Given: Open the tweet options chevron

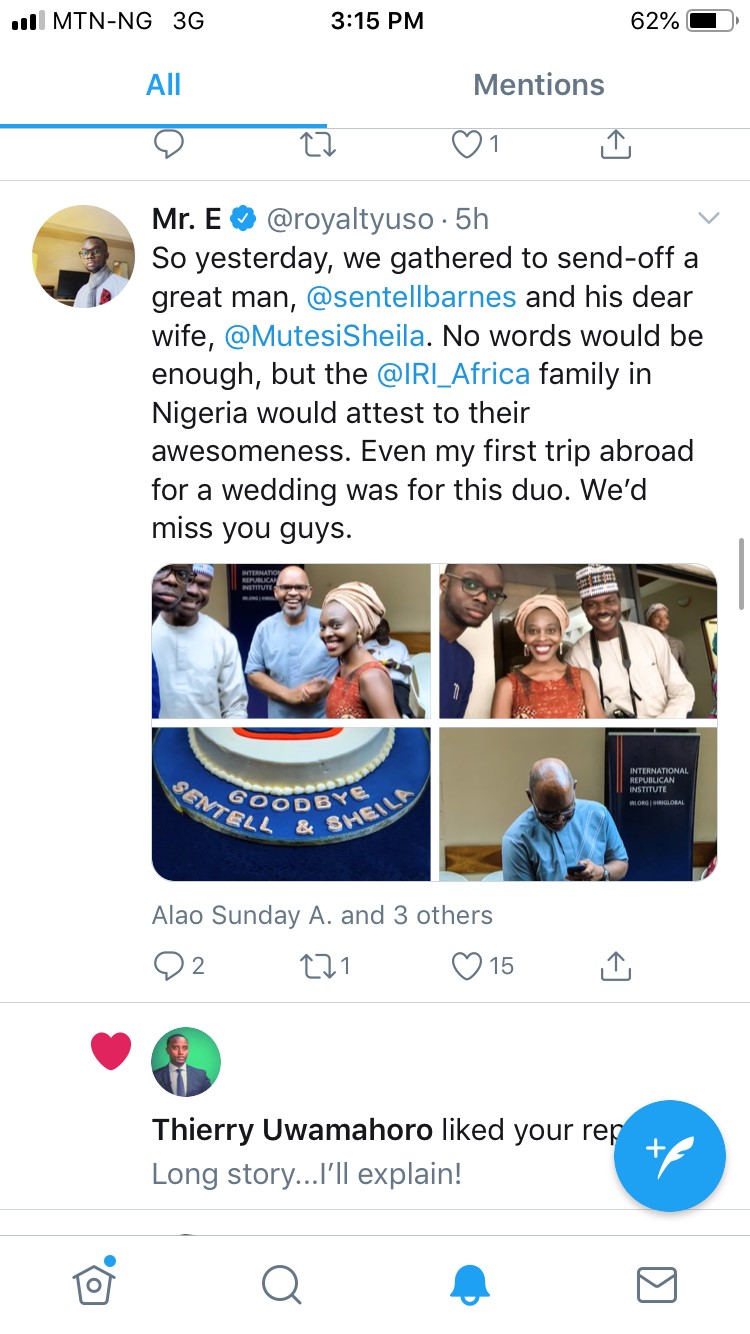Looking at the screenshot, I should [708, 218].
